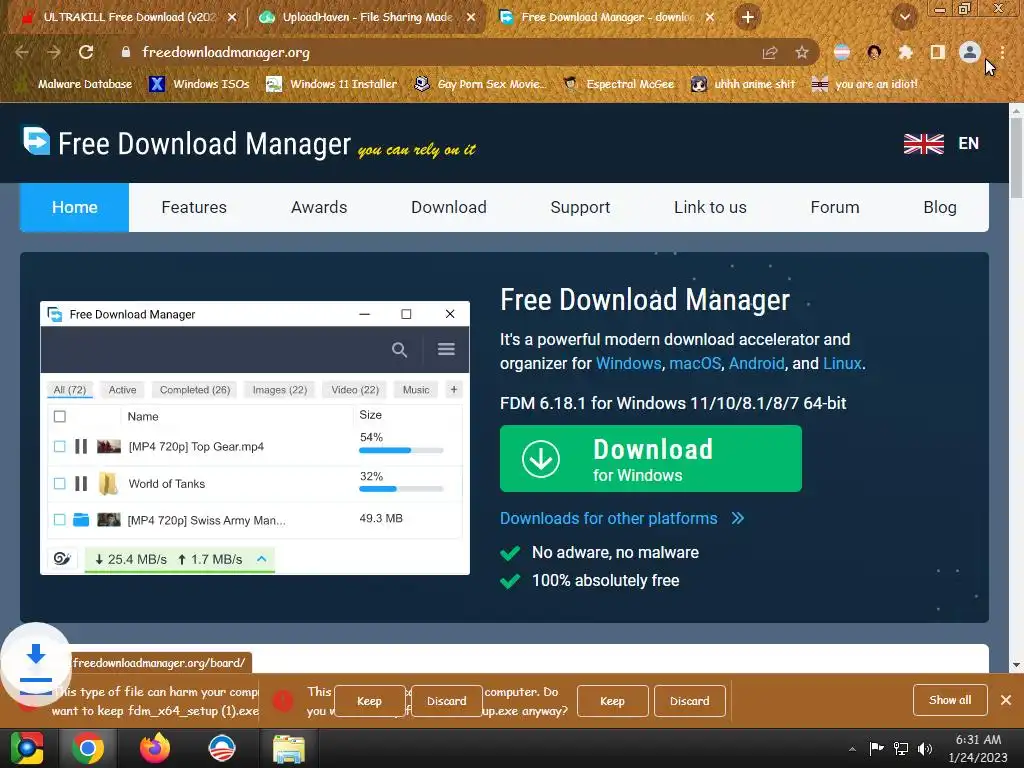Open a new tab with plus button
The width and height of the screenshot is (1024, 768).
(748, 17)
